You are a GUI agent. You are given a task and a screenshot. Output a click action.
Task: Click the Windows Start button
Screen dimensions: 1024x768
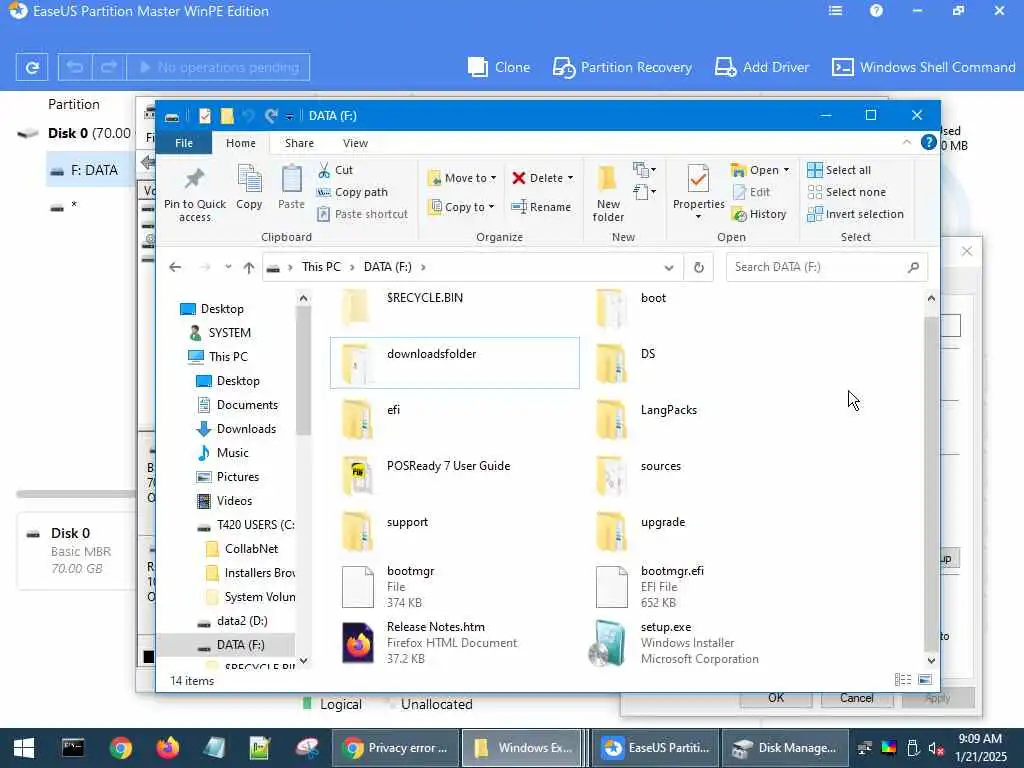pyautogui.click(x=24, y=748)
